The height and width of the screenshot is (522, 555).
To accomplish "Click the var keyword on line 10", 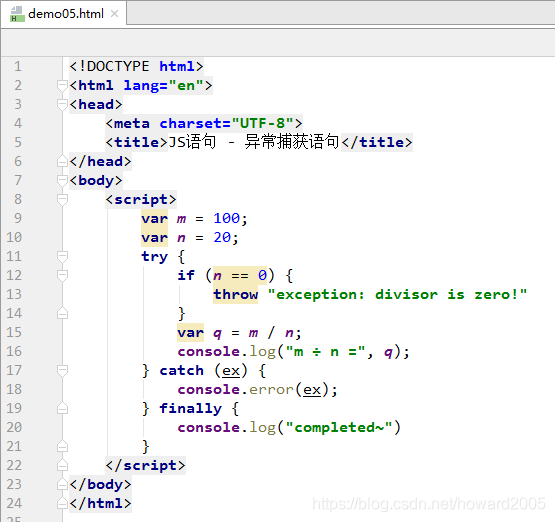I will coord(154,237).
